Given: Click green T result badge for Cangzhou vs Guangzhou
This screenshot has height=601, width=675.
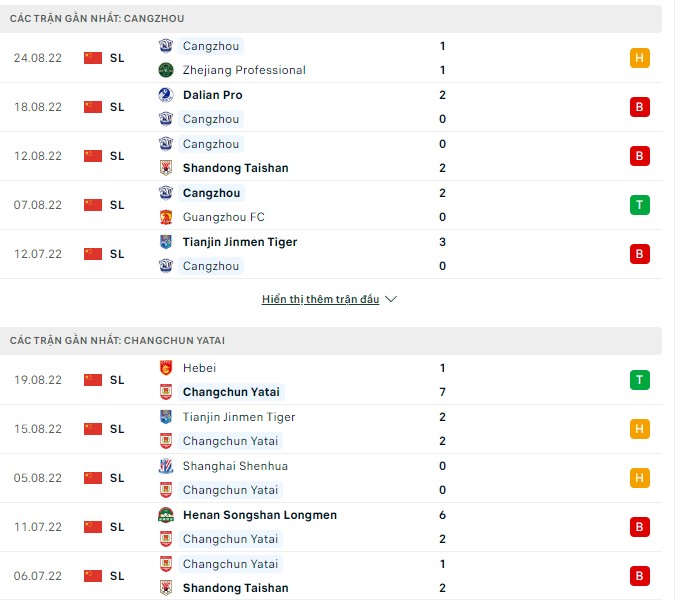Looking at the screenshot, I should tap(640, 205).
